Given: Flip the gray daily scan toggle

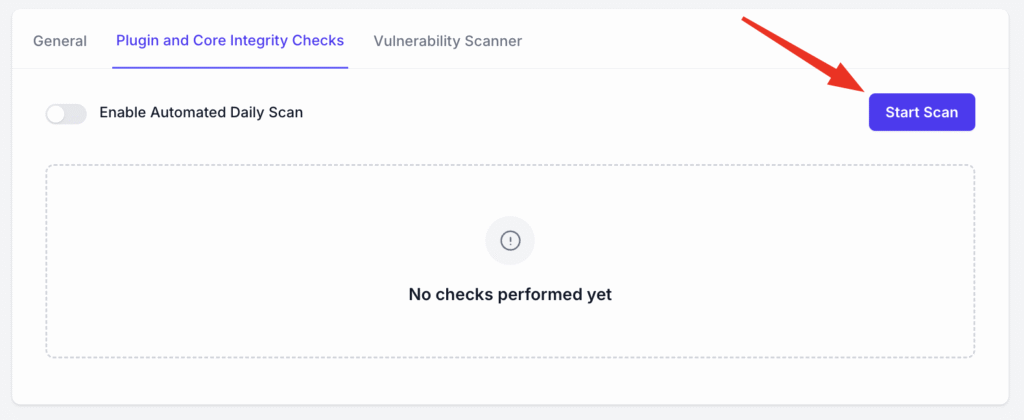Looking at the screenshot, I should 66,113.
